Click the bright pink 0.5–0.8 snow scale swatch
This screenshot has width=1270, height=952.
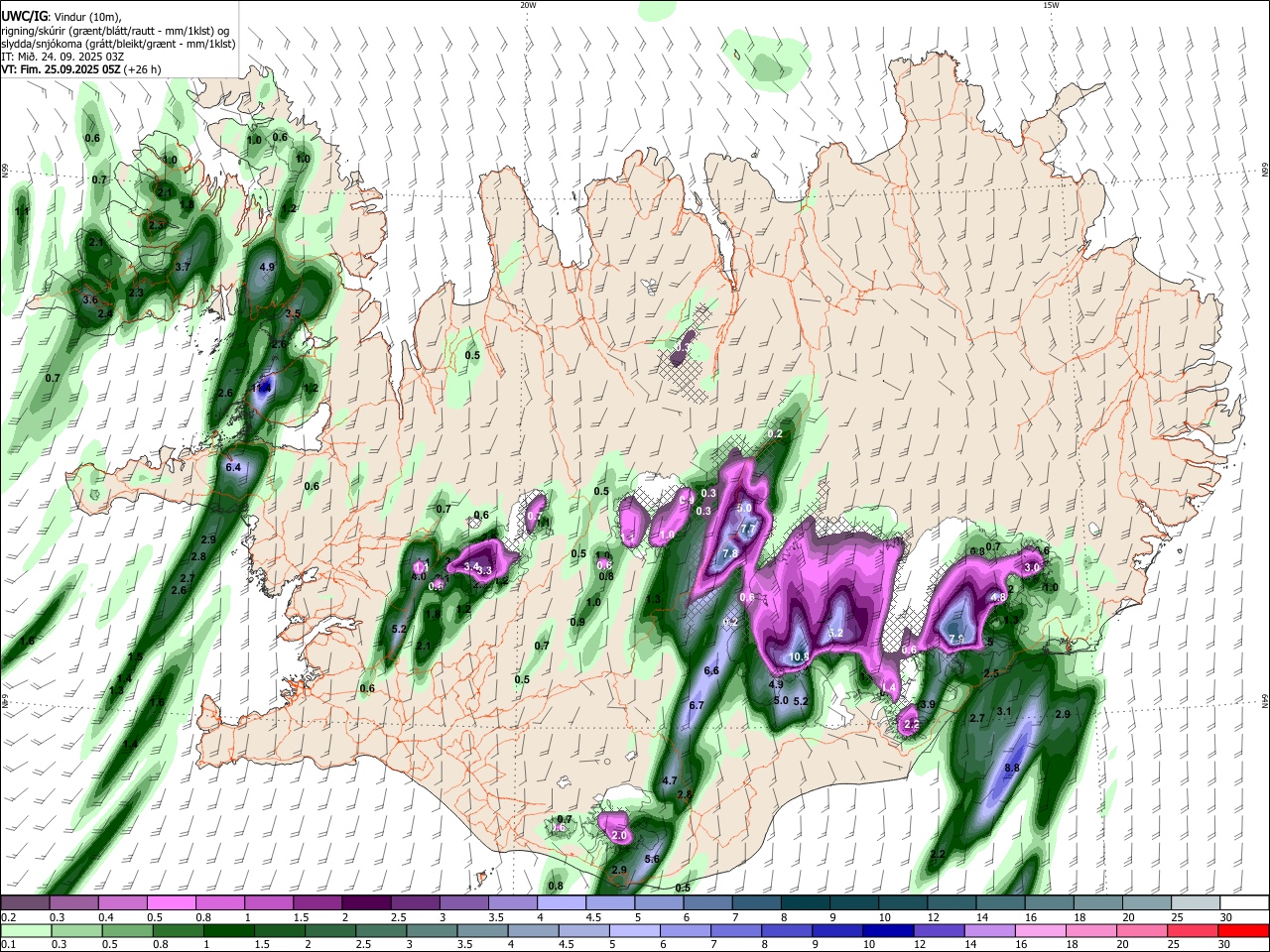tap(171, 903)
